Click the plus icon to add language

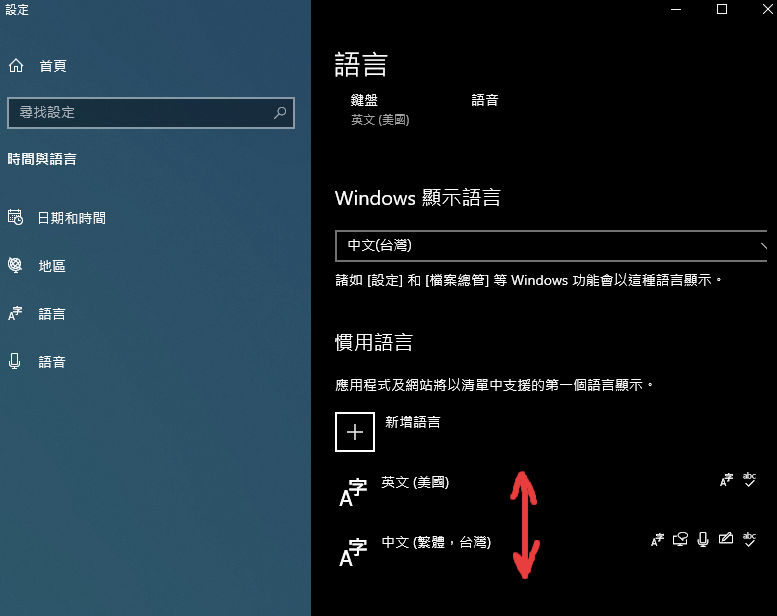click(x=355, y=432)
